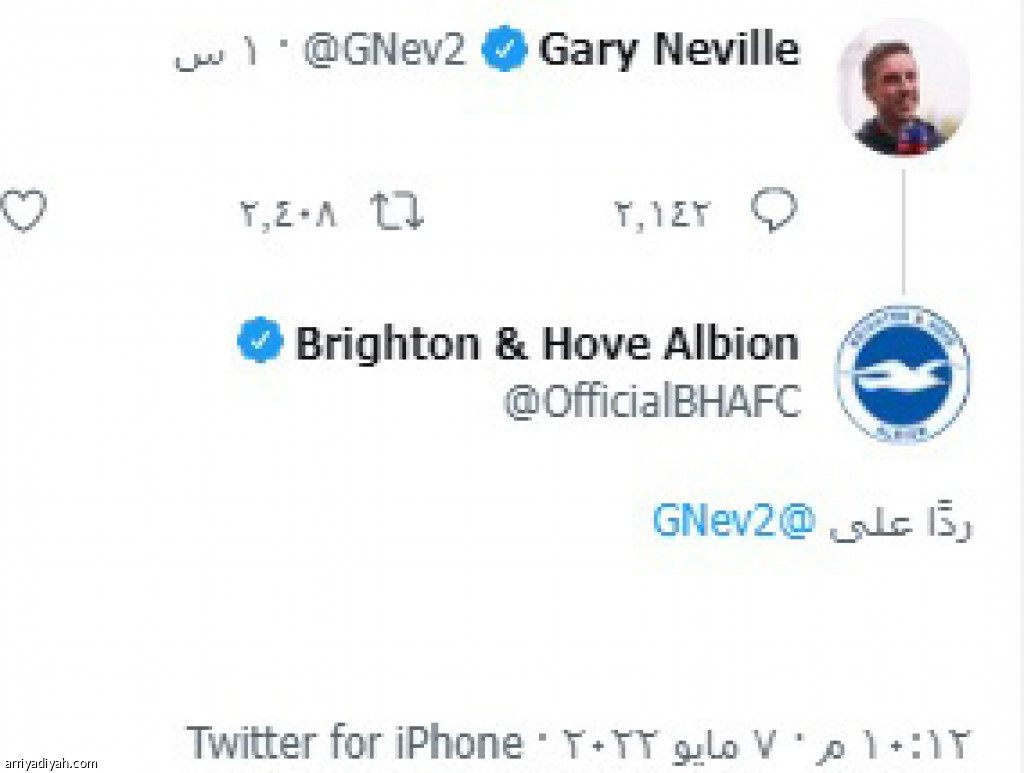Click Brighton & Hove Albion's verified badge
Image resolution: width=1024 pixels, height=773 pixels.
[260, 340]
